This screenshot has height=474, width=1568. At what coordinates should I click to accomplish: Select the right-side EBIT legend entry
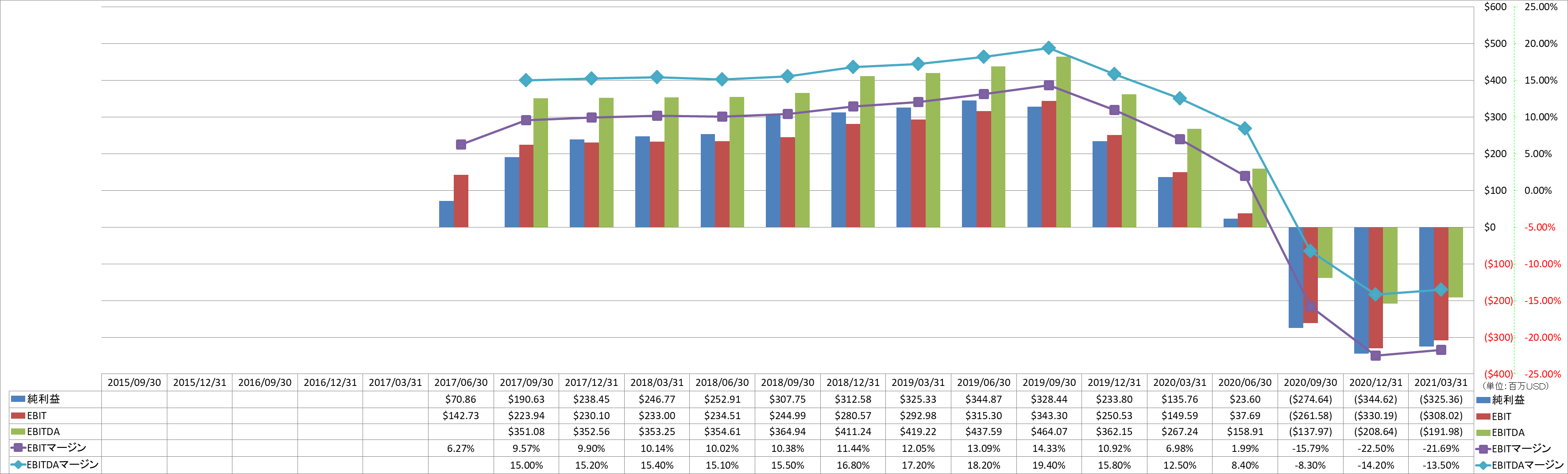pyautogui.click(x=1494, y=416)
